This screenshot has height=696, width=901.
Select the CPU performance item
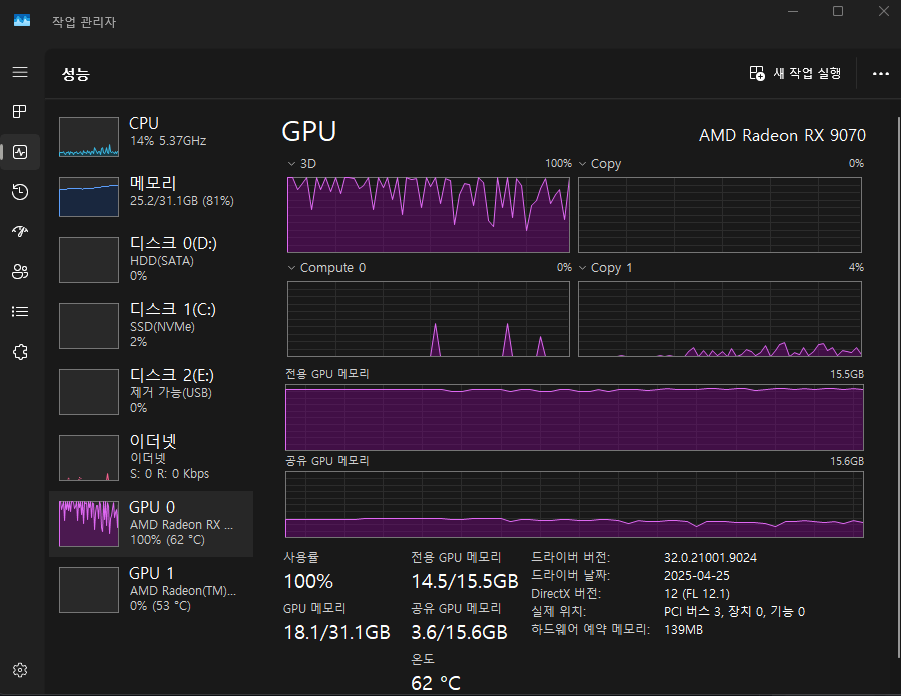coord(151,137)
